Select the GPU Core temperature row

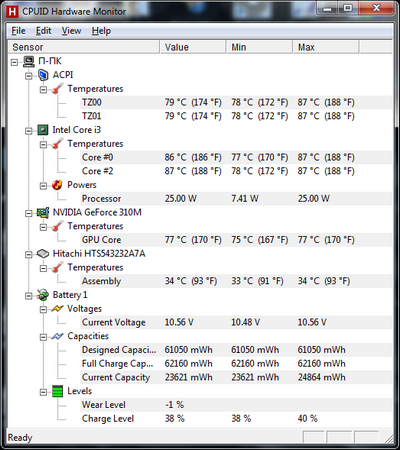click(x=236, y=240)
